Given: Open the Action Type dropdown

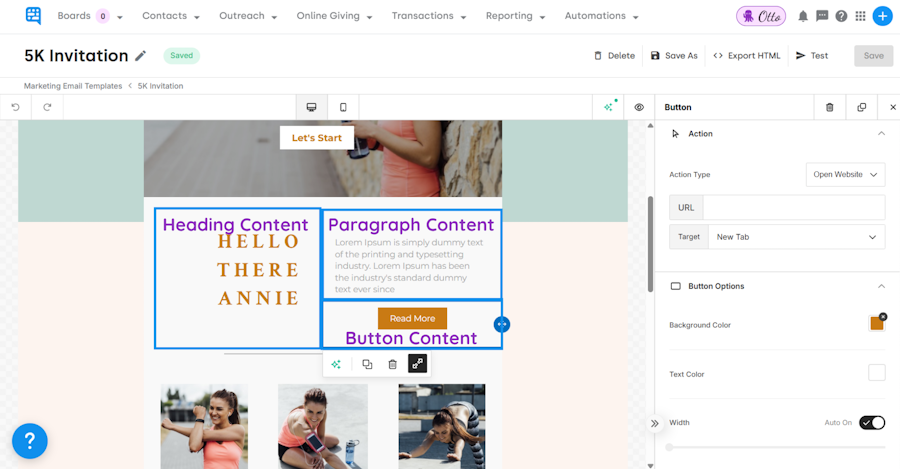Looking at the screenshot, I should click(x=845, y=175).
